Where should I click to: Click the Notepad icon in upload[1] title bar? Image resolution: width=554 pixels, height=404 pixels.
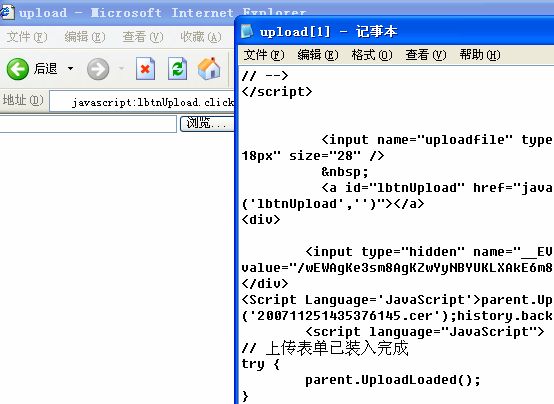point(247,31)
